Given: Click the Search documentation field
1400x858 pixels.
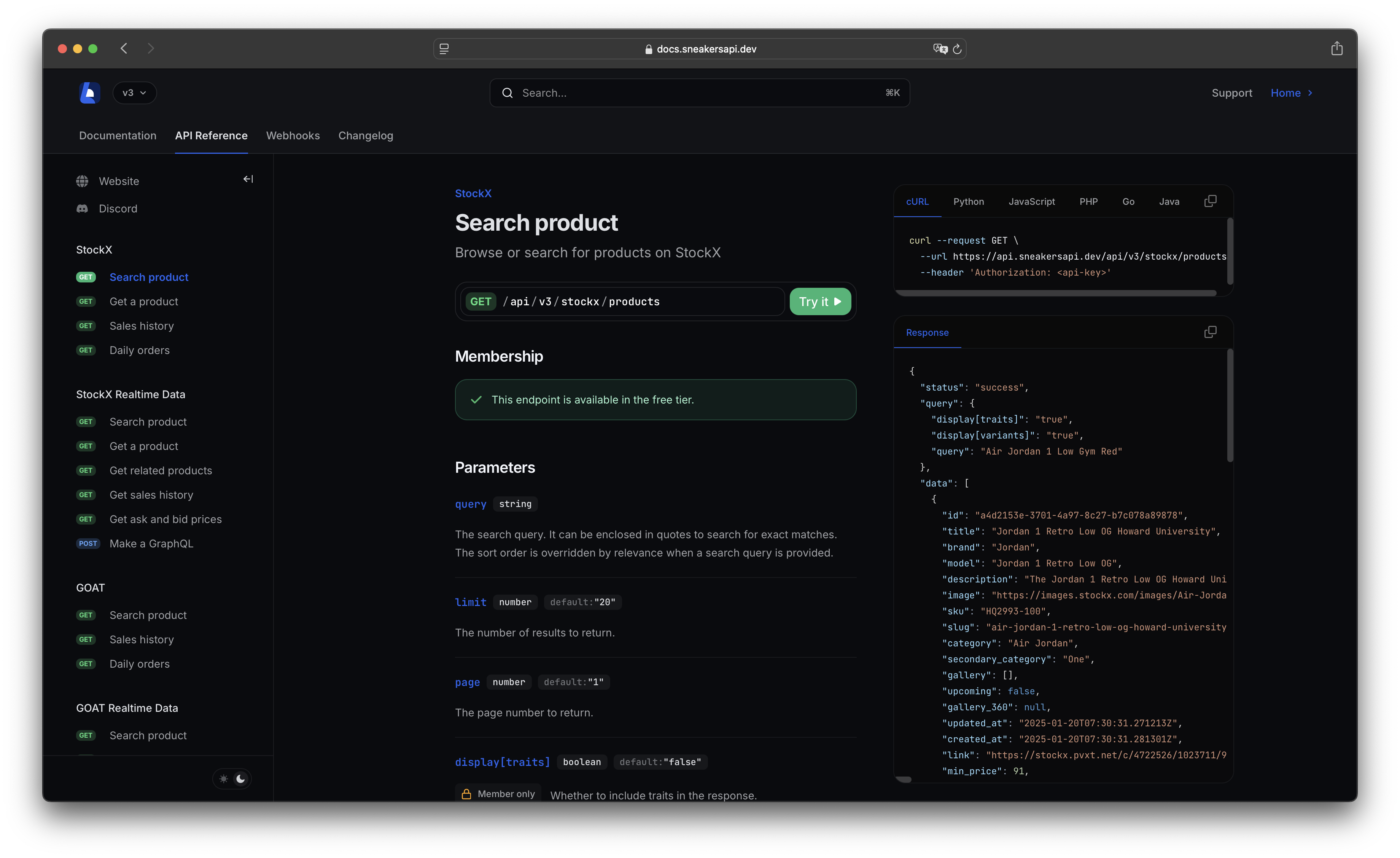Looking at the screenshot, I should (700, 92).
